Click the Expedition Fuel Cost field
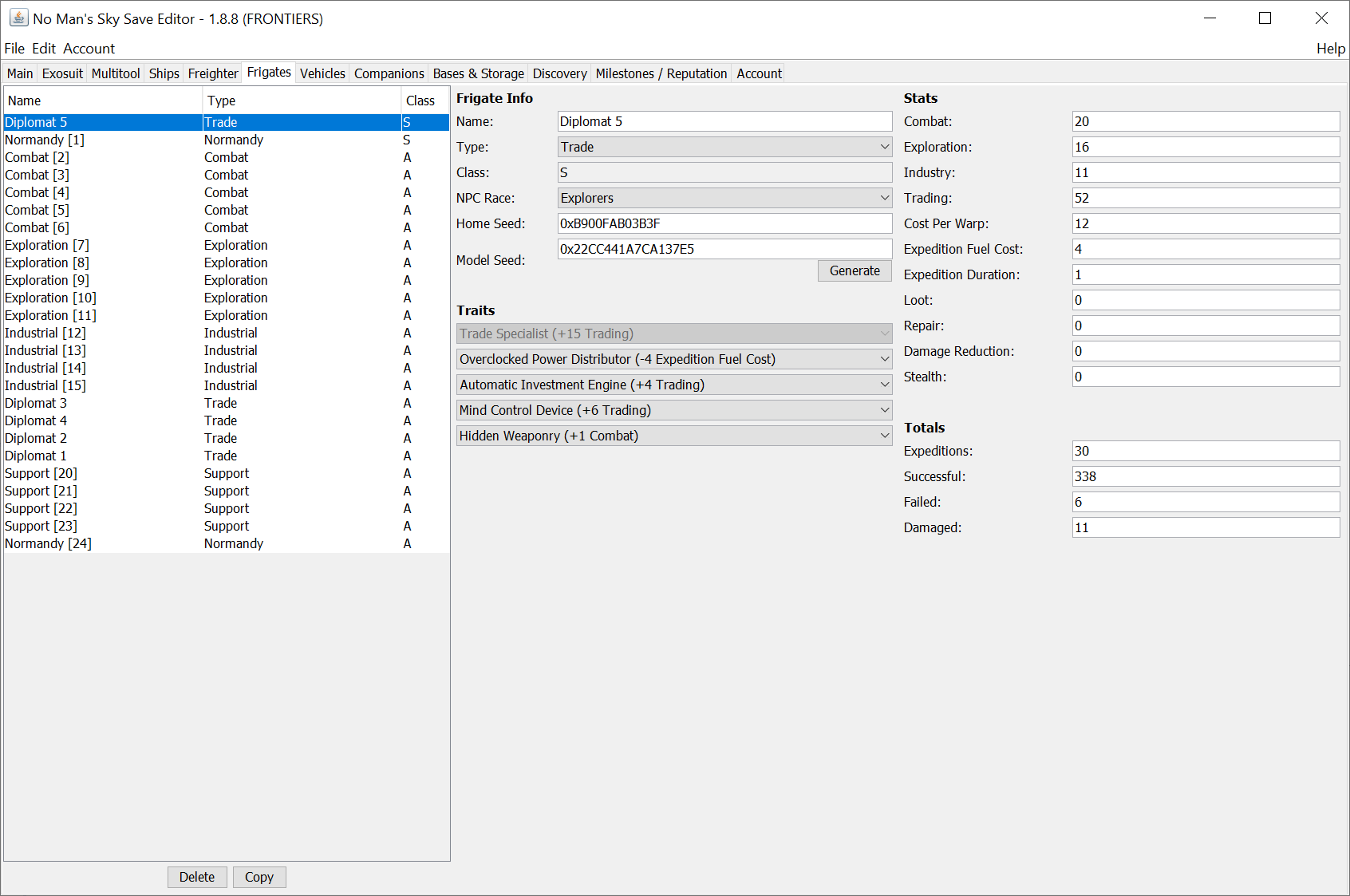The image size is (1350, 896). 1206,249
